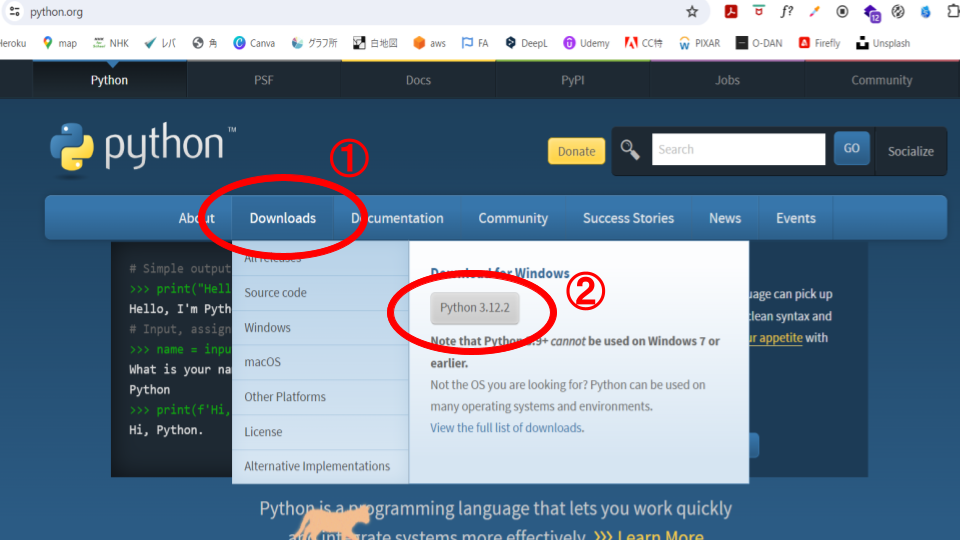
Task: Open the Canva bookmark
Action: [x=254, y=43]
